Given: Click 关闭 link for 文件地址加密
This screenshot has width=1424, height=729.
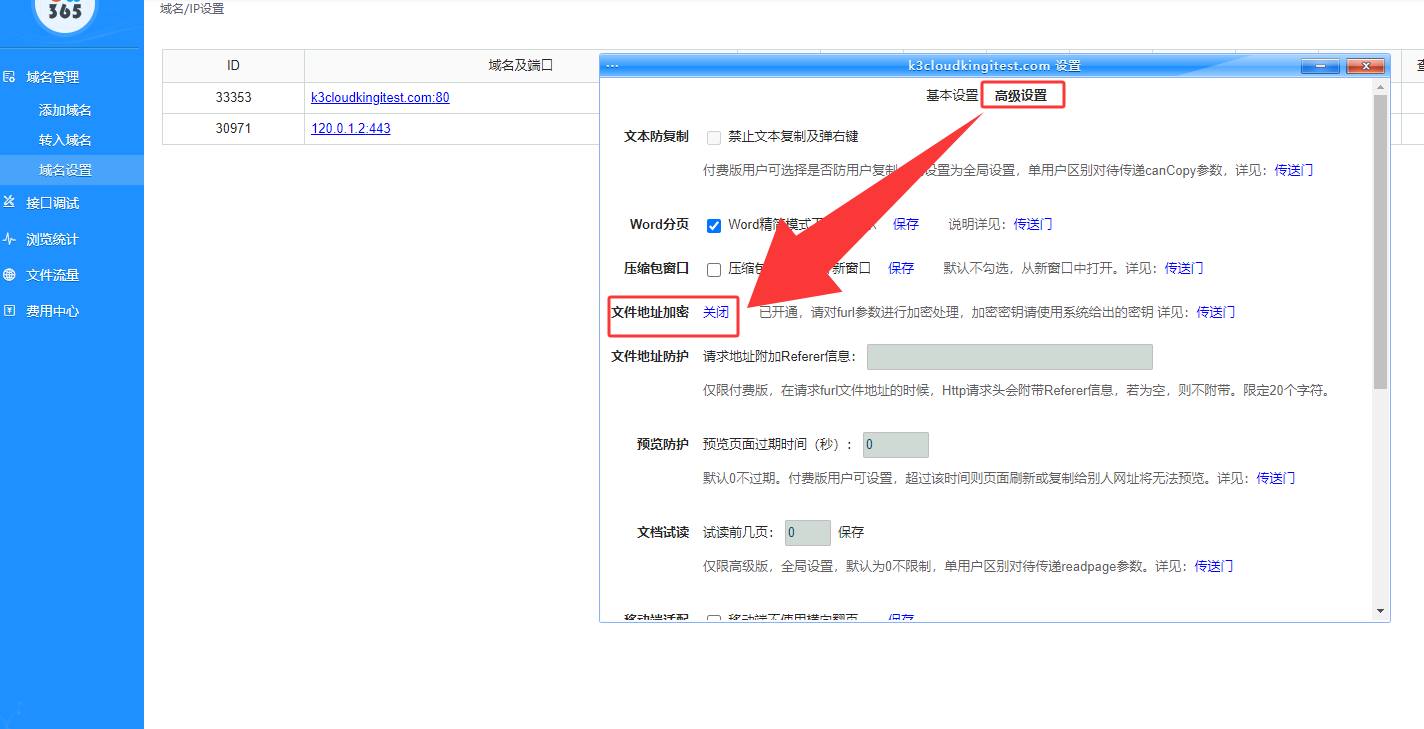Looking at the screenshot, I should point(716,312).
